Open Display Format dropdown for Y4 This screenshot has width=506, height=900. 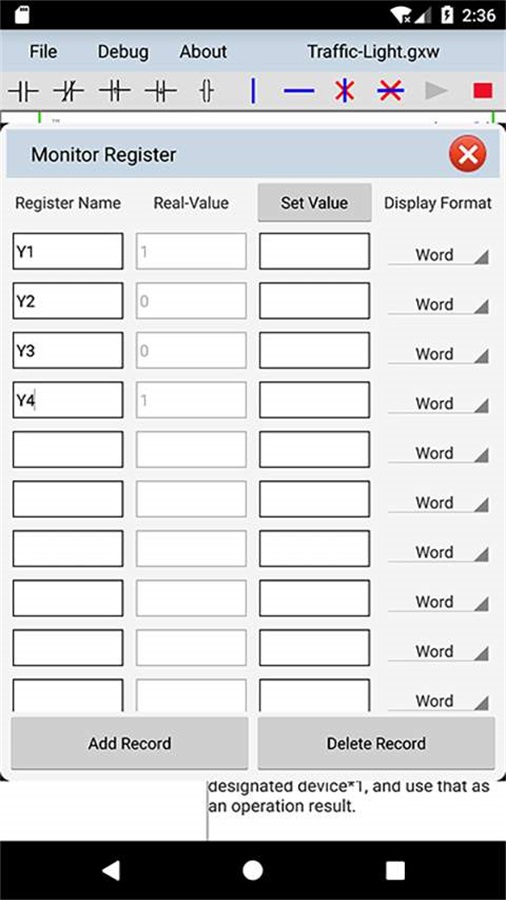[438, 404]
